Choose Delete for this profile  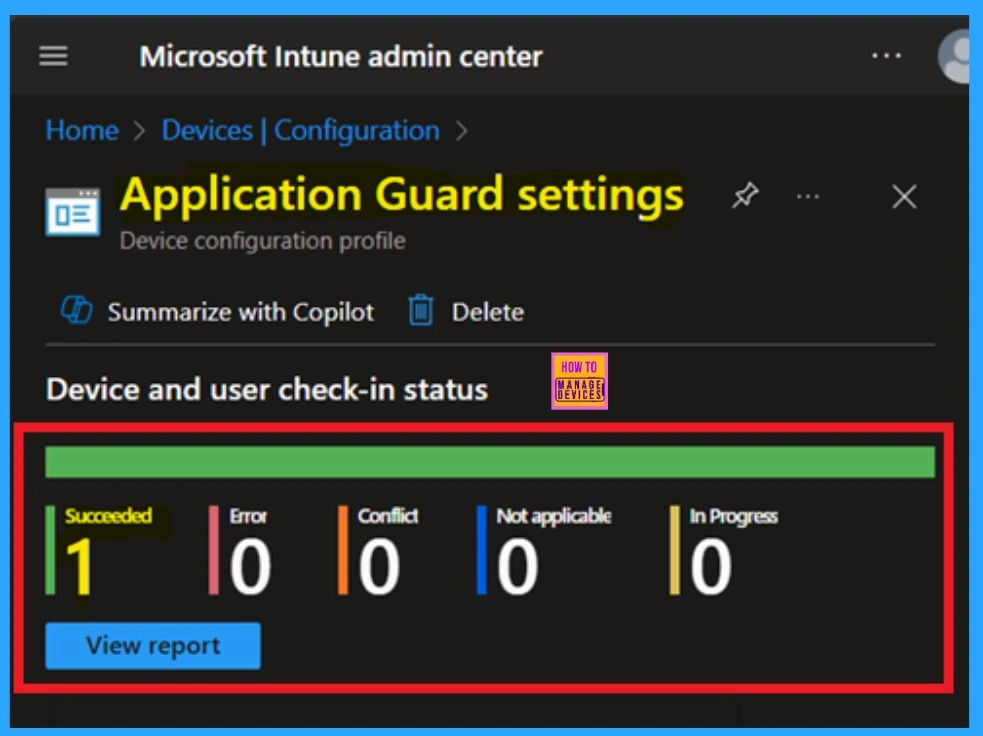[488, 312]
